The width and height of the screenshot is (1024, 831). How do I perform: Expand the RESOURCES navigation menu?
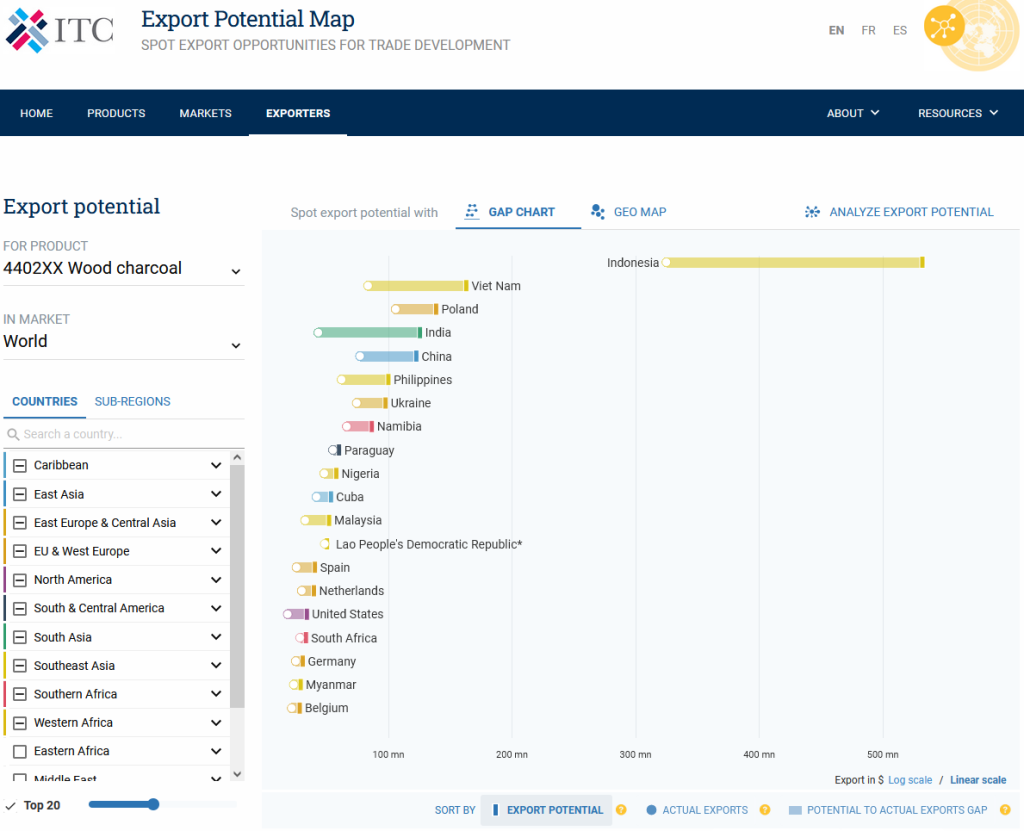958,113
